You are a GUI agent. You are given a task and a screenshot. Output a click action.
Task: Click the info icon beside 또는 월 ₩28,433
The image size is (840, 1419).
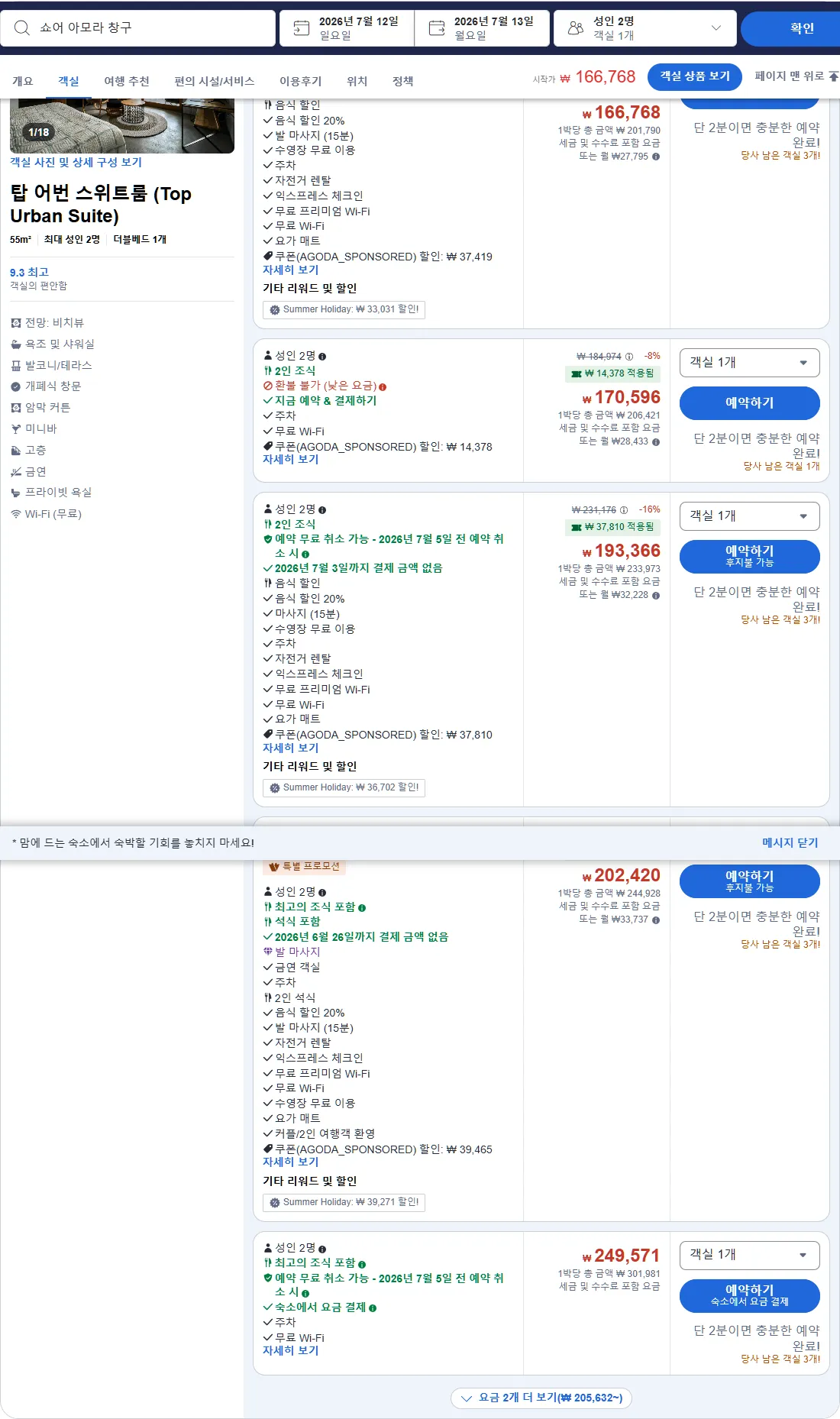pos(656,441)
